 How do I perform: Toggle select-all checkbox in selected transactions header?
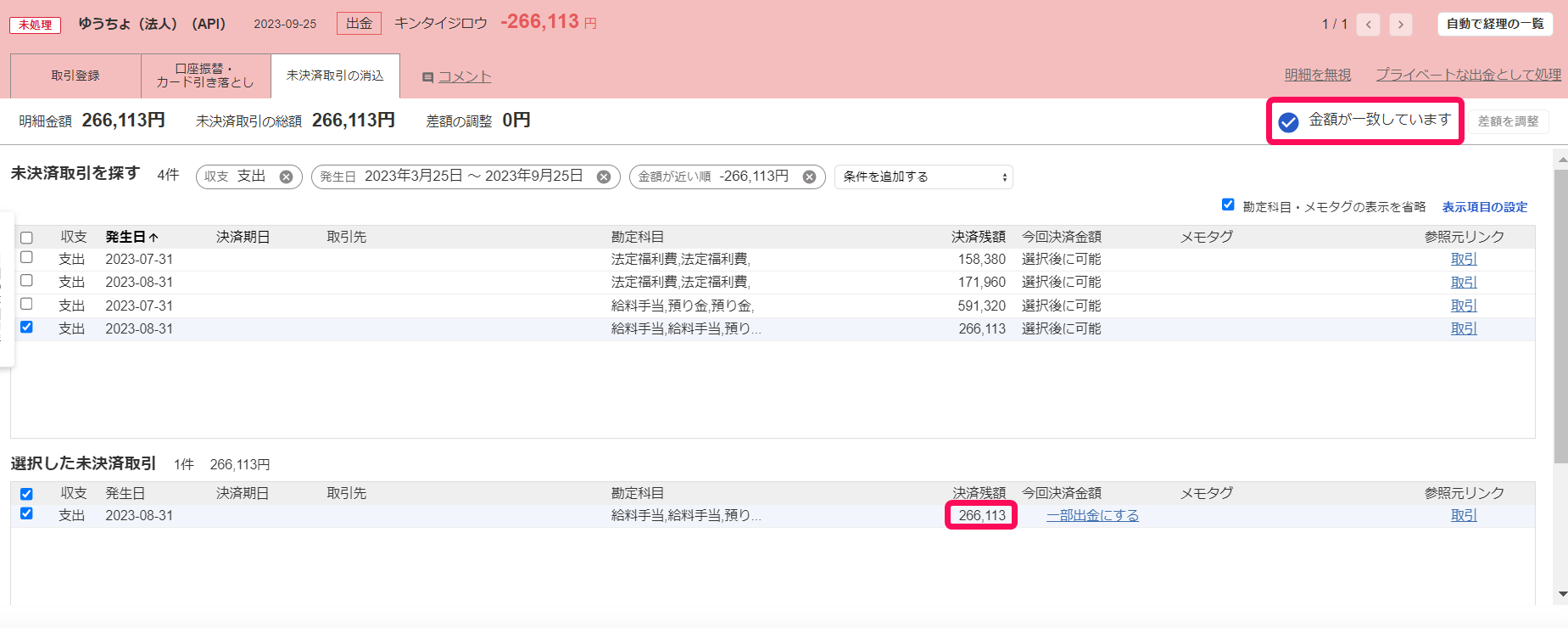tap(26, 494)
